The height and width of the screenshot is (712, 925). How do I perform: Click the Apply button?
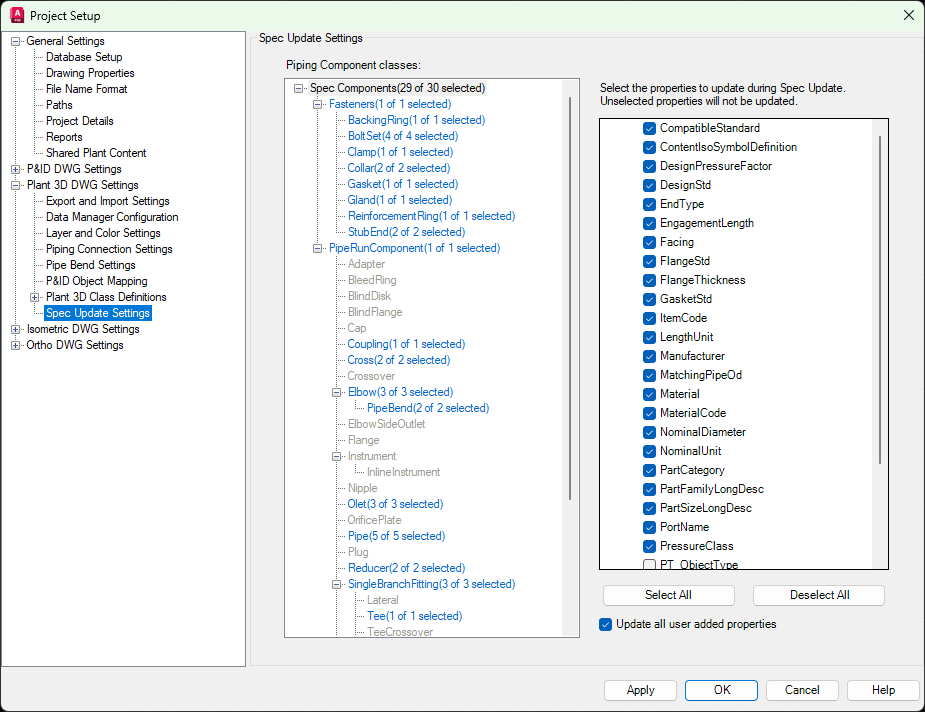pyautogui.click(x=640, y=690)
